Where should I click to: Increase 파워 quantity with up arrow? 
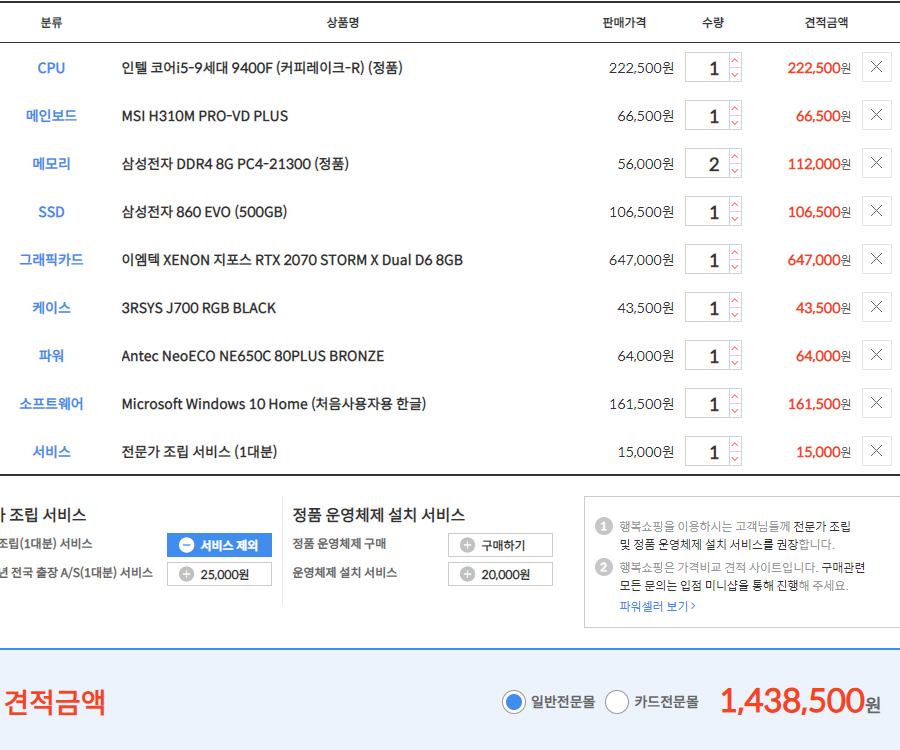[735, 348]
